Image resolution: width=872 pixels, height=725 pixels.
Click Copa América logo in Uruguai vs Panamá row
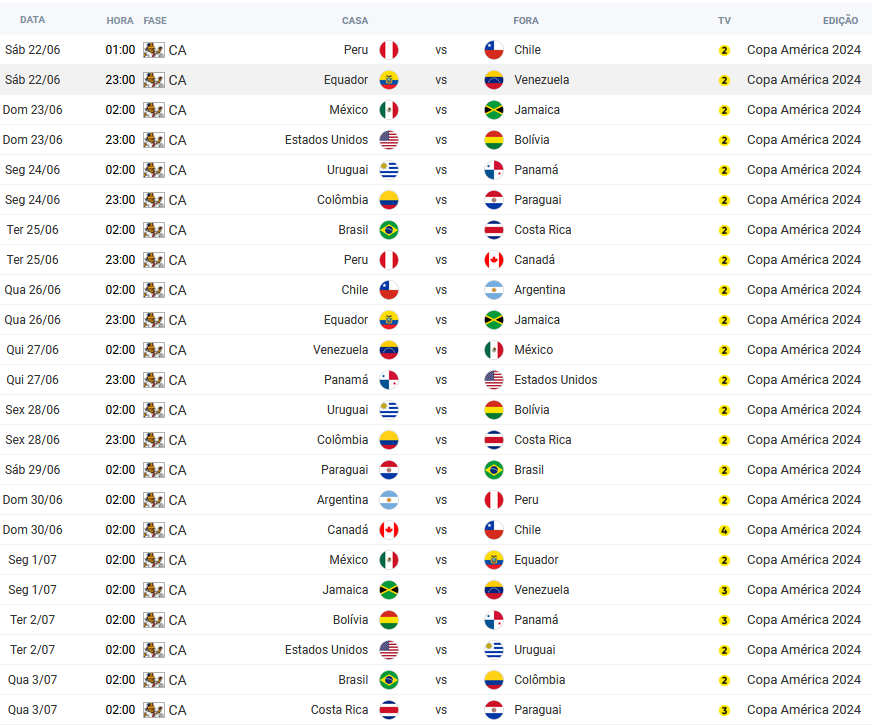click(153, 170)
